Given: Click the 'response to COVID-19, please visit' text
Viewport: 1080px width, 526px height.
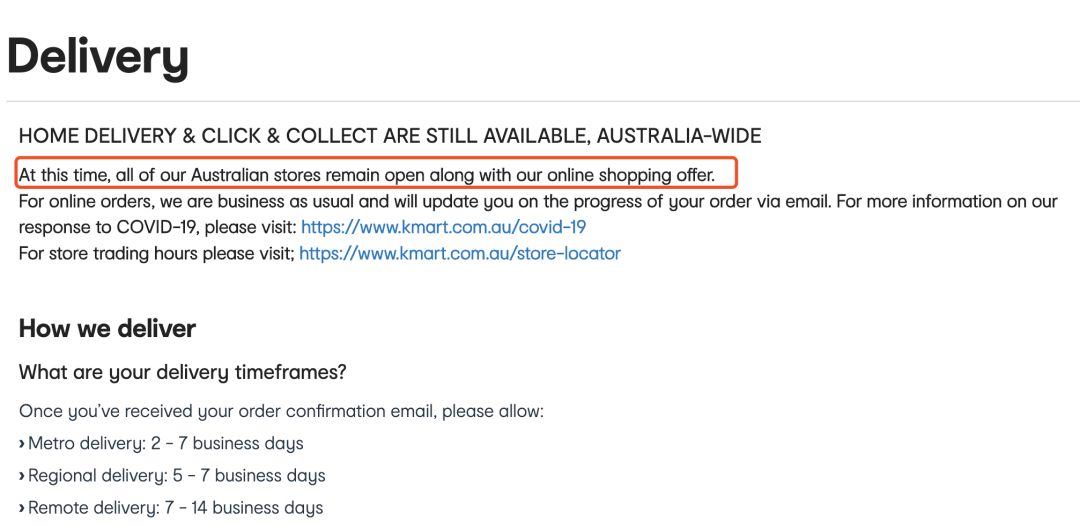Looking at the screenshot, I should 158,227.
